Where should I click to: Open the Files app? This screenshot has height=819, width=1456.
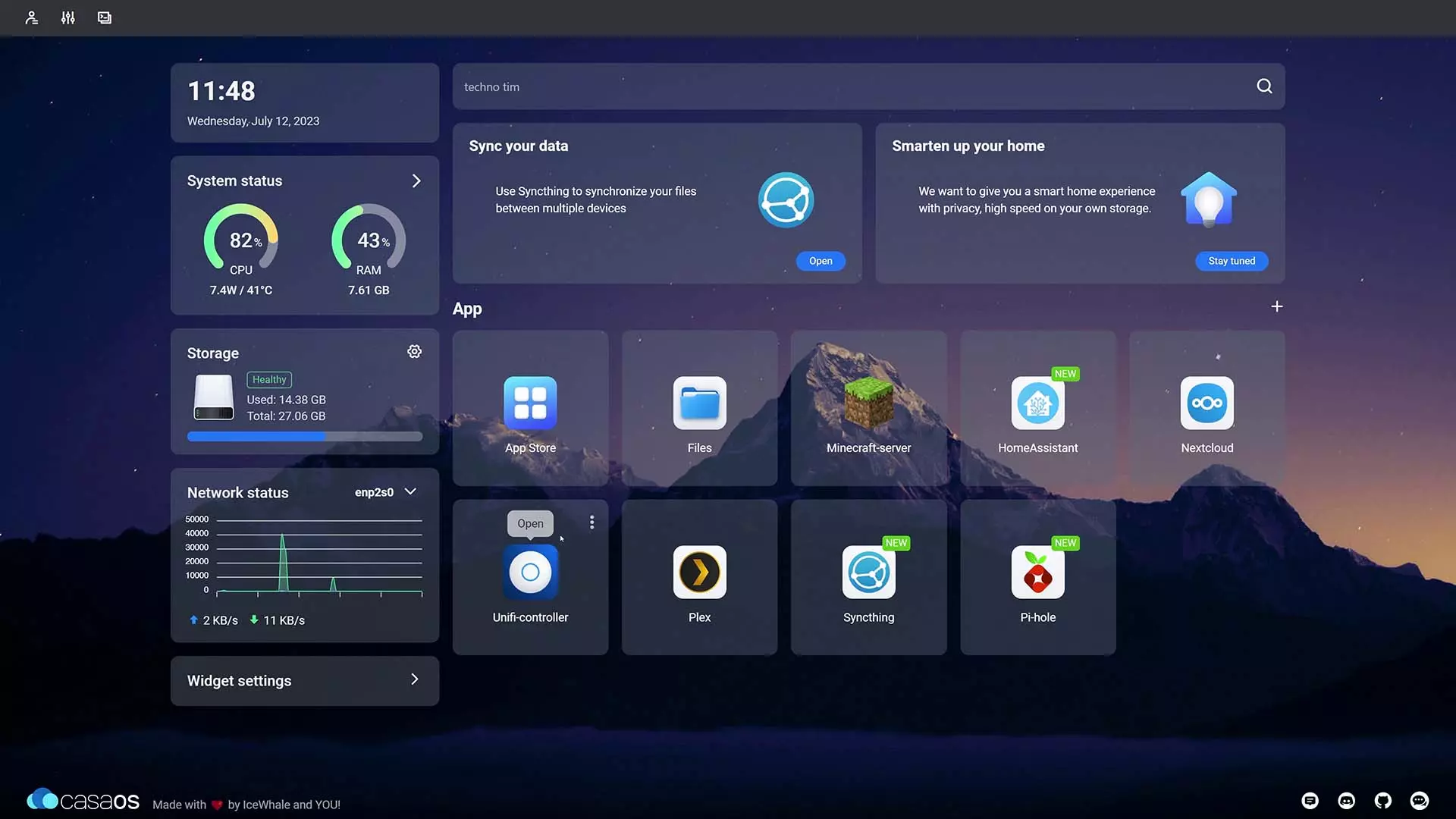[699, 403]
